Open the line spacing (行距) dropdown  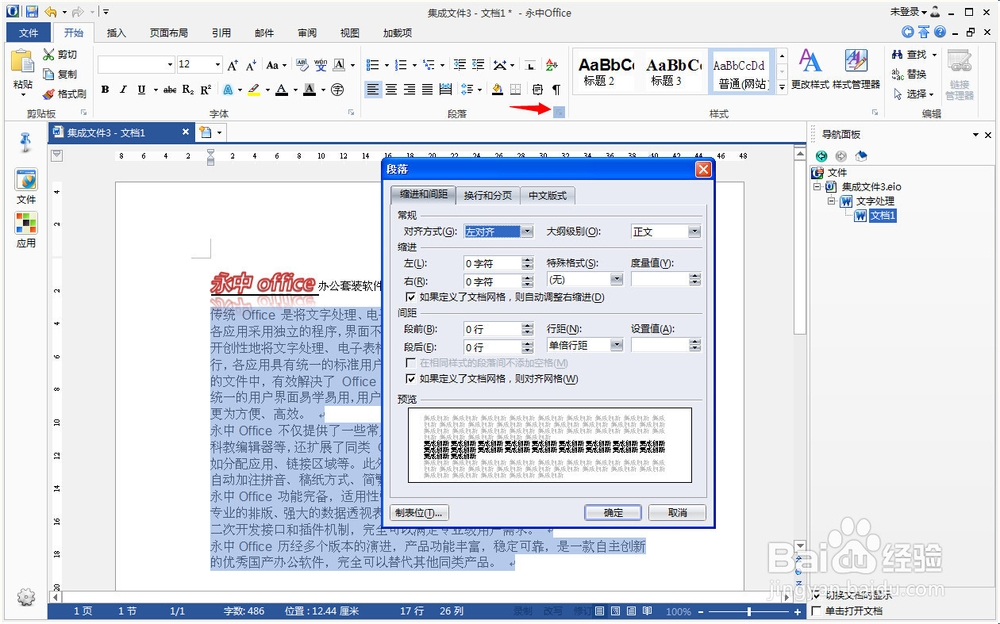(616, 345)
